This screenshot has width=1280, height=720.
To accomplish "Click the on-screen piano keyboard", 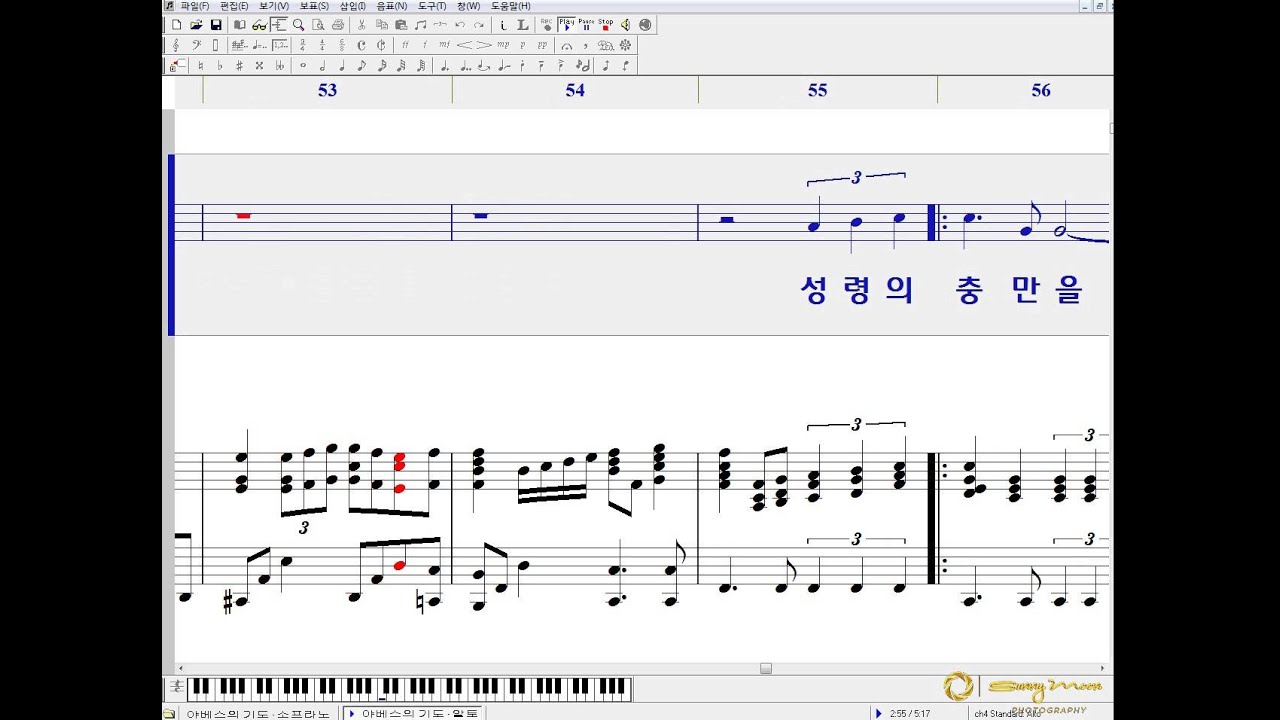I will [x=409, y=688].
